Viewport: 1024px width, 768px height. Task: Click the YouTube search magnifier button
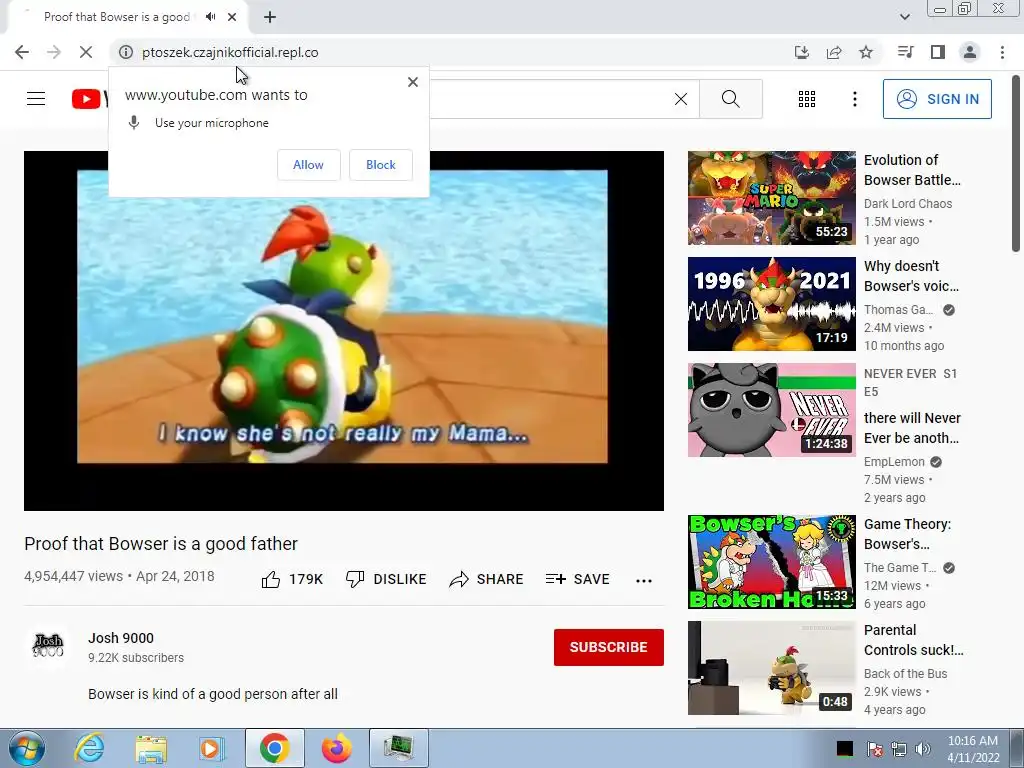tap(731, 99)
